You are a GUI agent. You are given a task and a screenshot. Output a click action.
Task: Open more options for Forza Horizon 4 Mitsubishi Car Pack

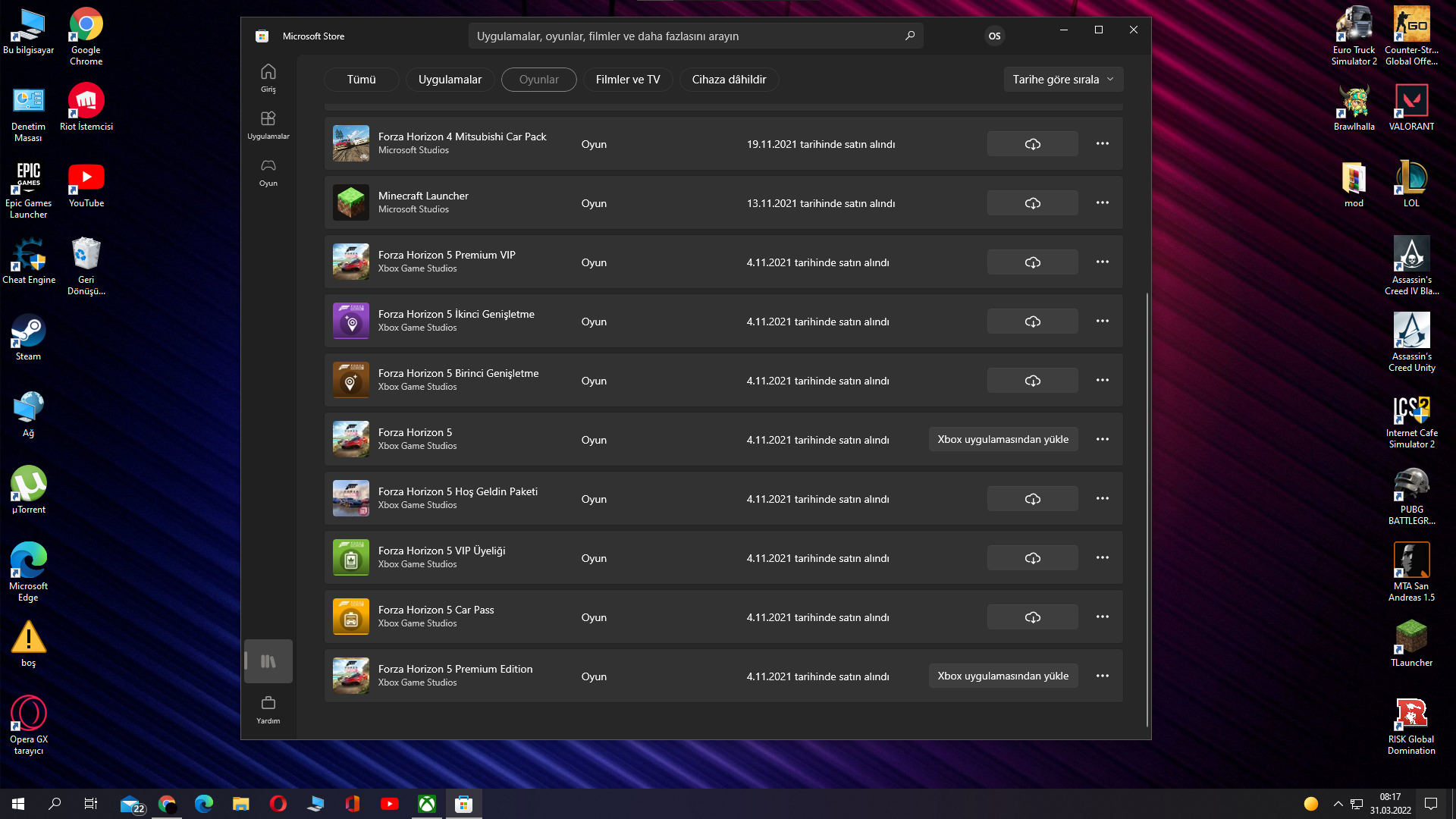click(x=1102, y=144)
